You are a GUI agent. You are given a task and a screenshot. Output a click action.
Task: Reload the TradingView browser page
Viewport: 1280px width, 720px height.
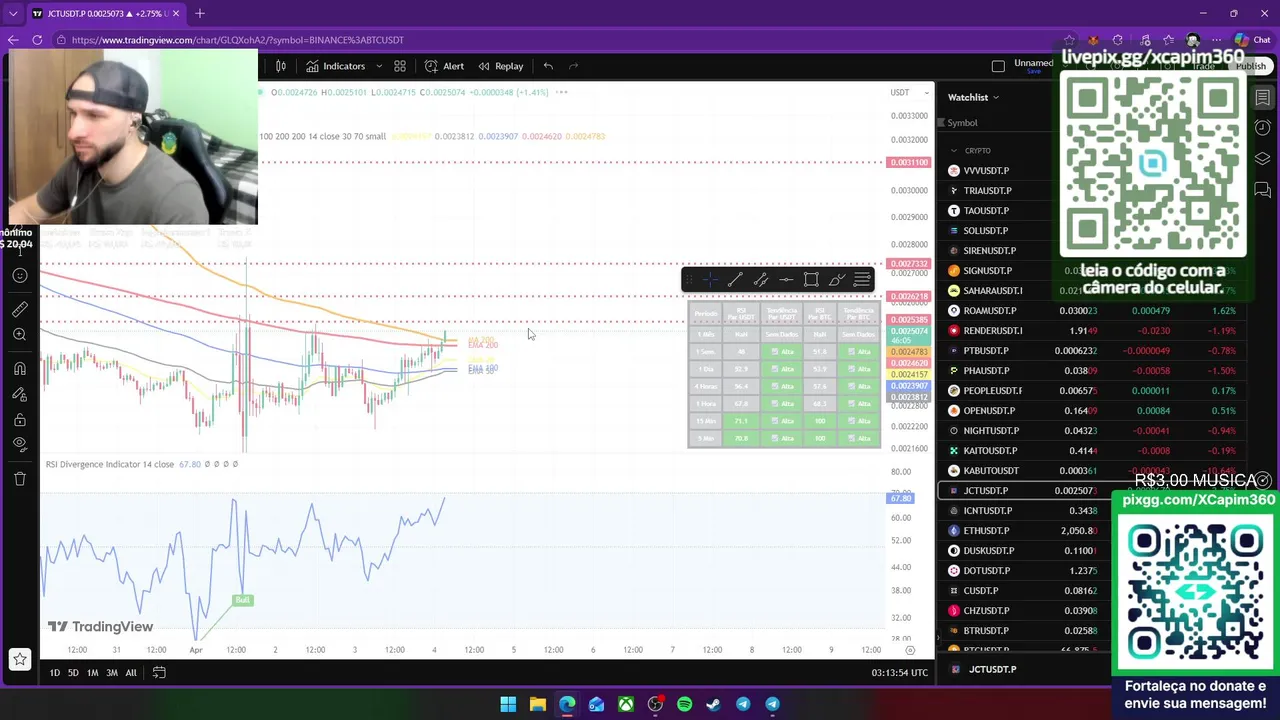pyautogui.click(x=37, y=40)
